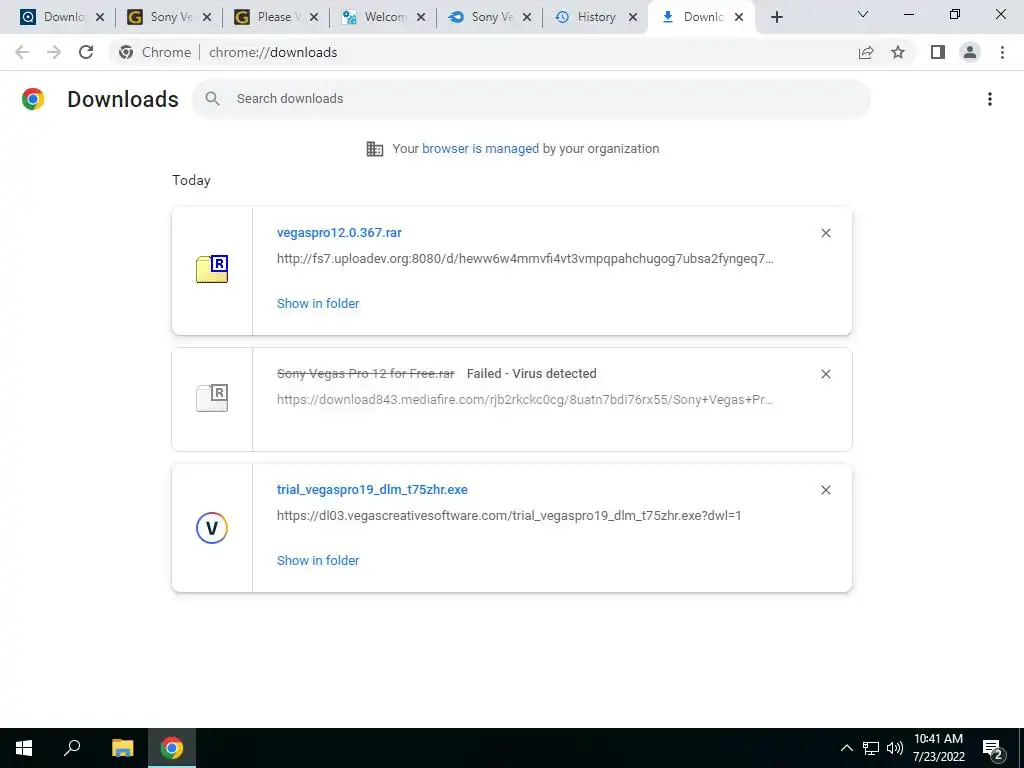Viewport: 1024px width, 768px height.
Task: Go back to previous page
Action: point(22,52)
